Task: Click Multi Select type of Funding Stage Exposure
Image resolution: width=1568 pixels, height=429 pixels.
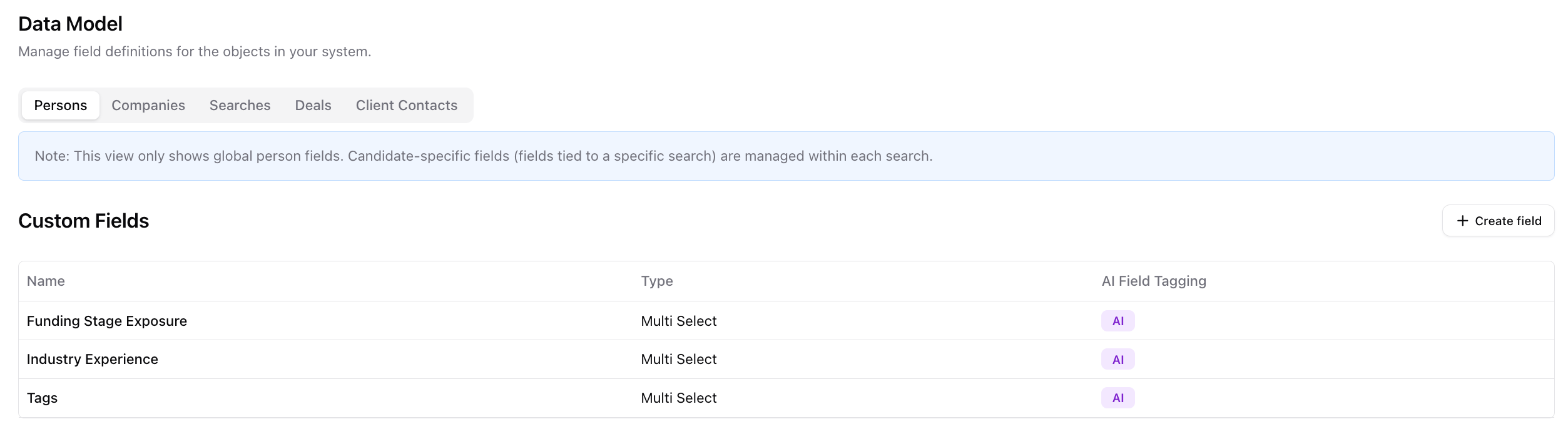Action: tap(679, 321)
